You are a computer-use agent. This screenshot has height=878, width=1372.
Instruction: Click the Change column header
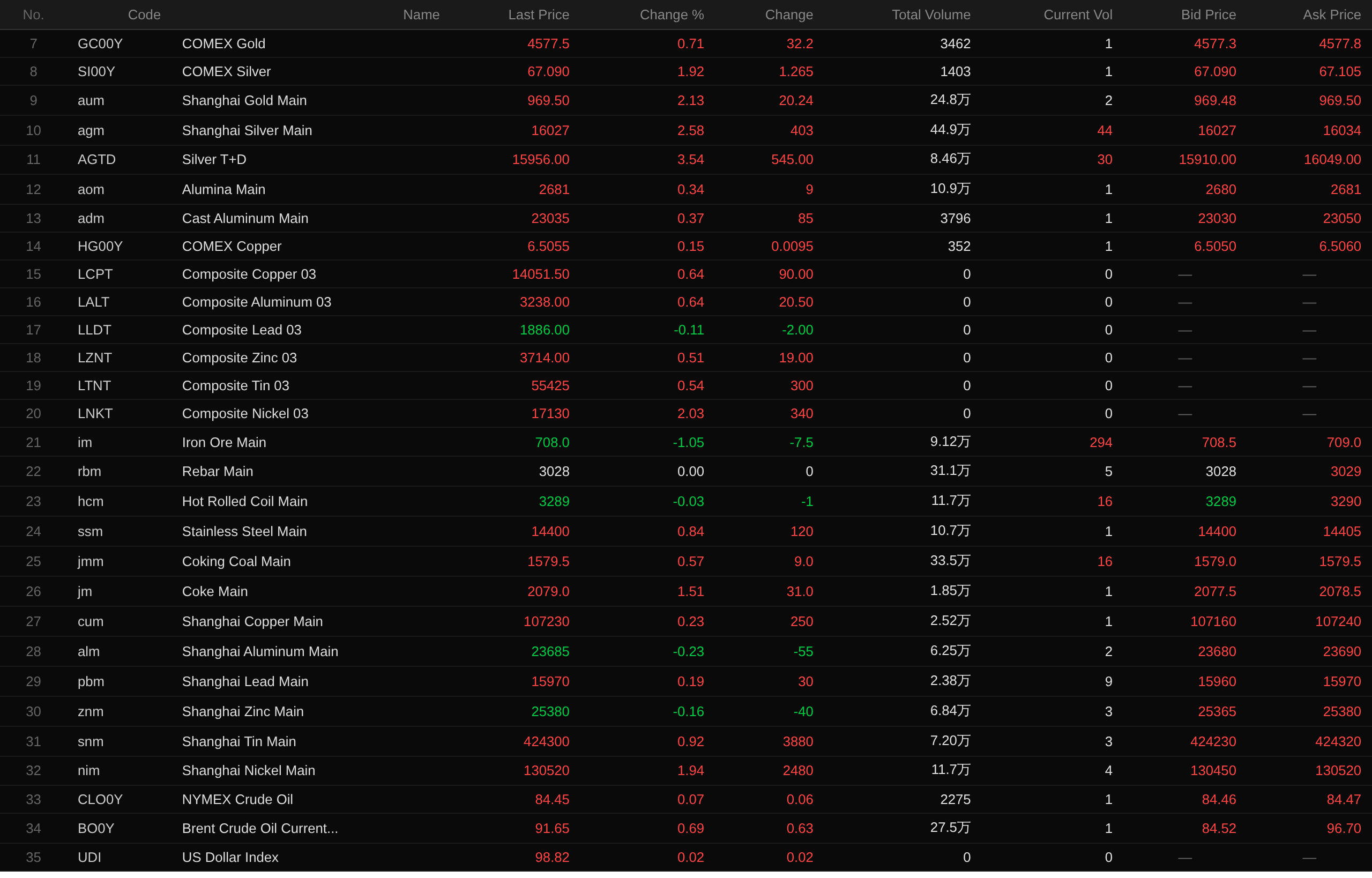pyautogui.click(x=788, y=15)
